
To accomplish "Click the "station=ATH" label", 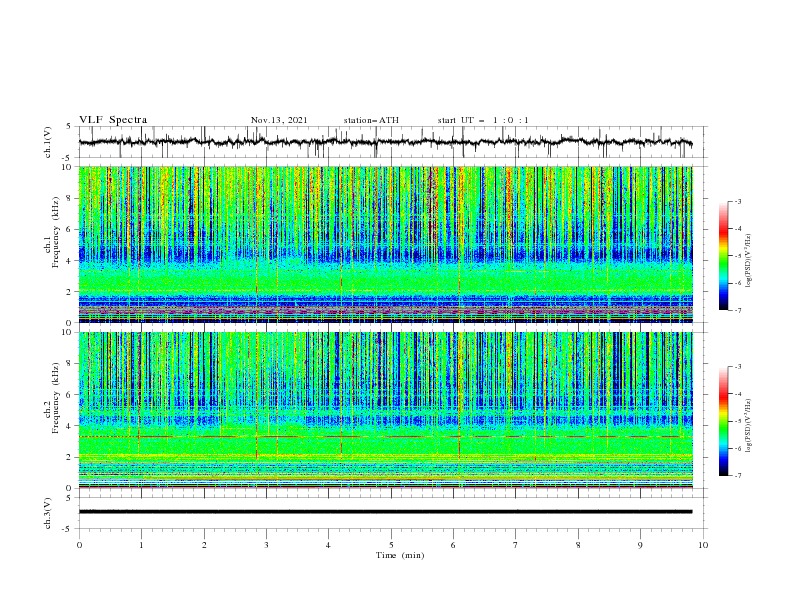I will point(371,120).
